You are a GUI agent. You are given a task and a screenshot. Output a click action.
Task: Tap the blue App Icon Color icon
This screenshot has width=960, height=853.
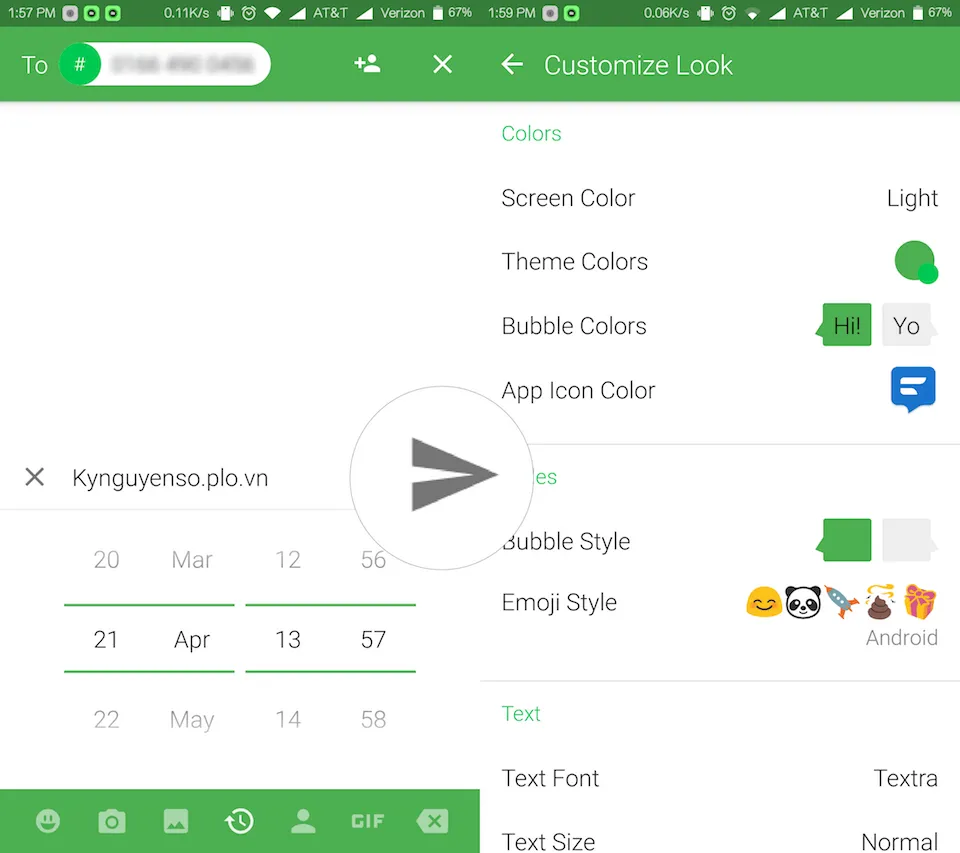click(913, 389)
